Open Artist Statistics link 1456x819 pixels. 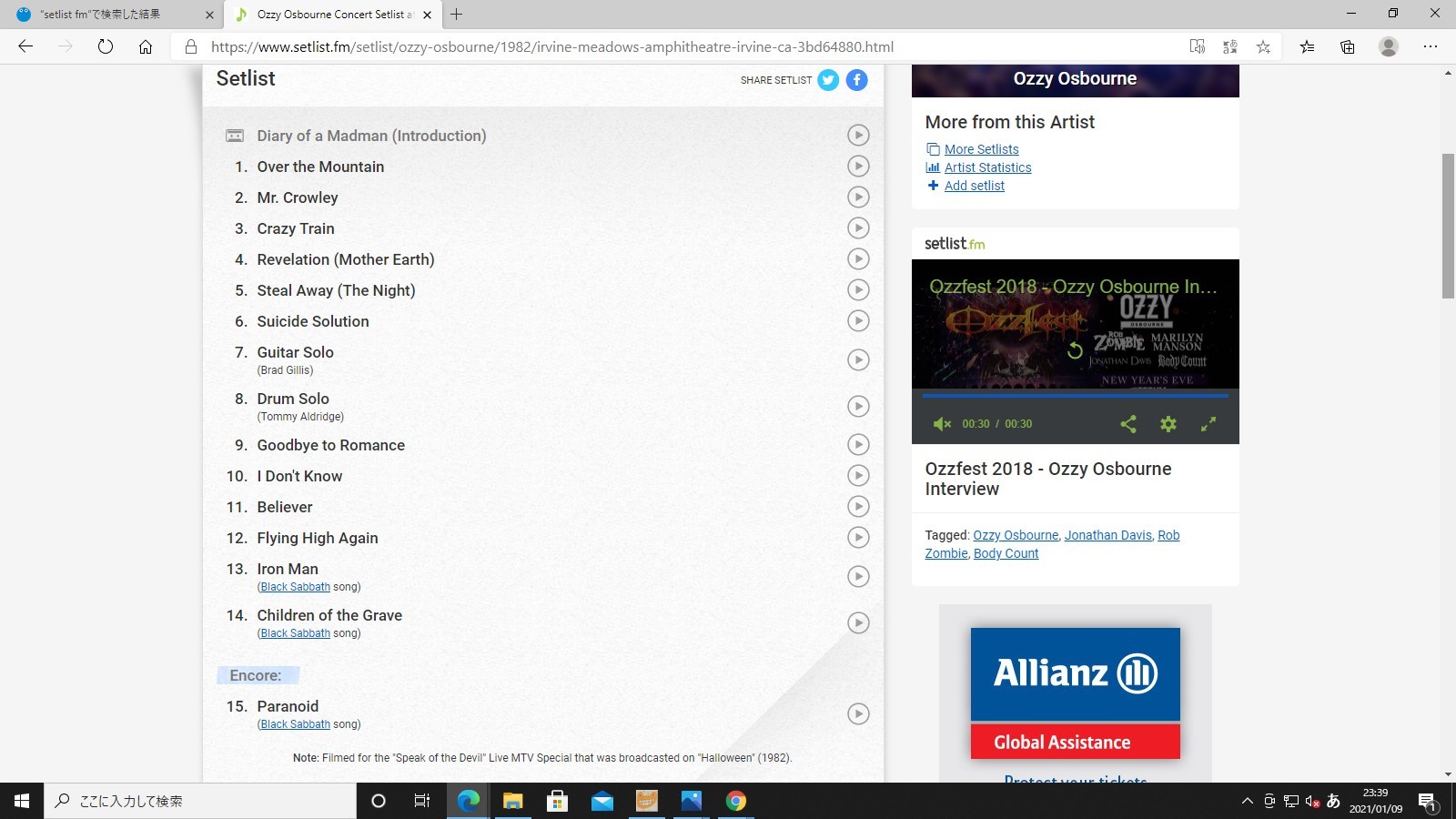[x=988, y=167]
